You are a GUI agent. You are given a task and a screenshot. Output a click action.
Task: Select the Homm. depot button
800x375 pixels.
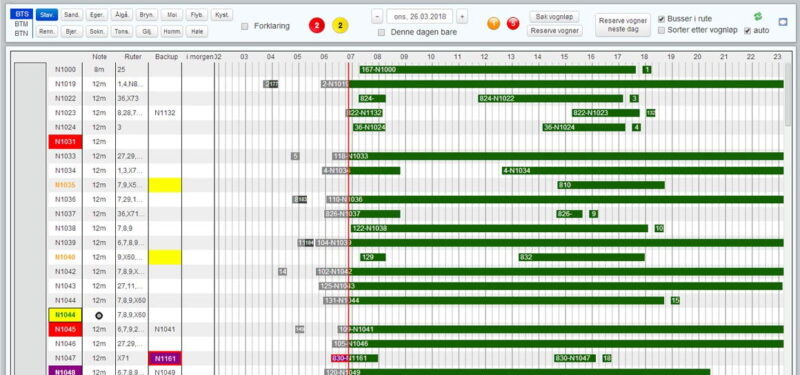tap(172, 31)
